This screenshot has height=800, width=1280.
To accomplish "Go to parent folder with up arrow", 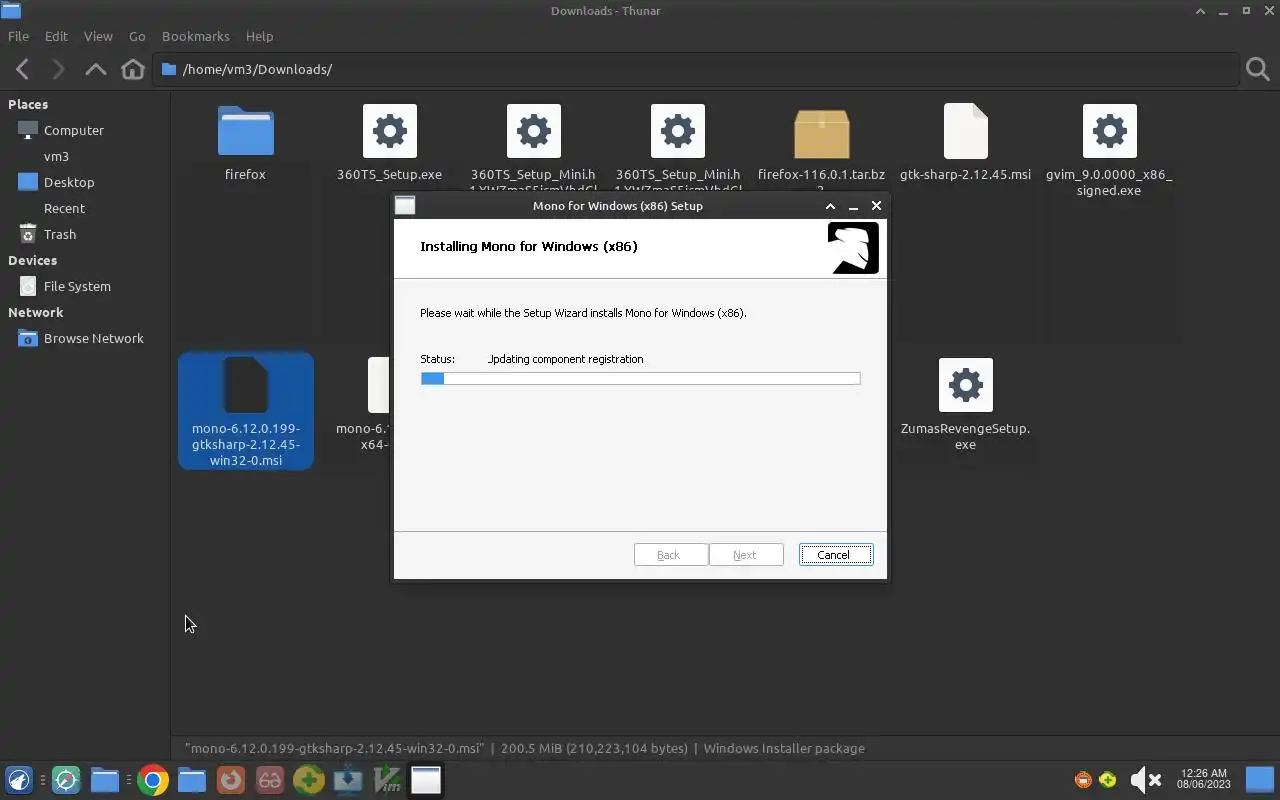I will (x=96, y=69).
